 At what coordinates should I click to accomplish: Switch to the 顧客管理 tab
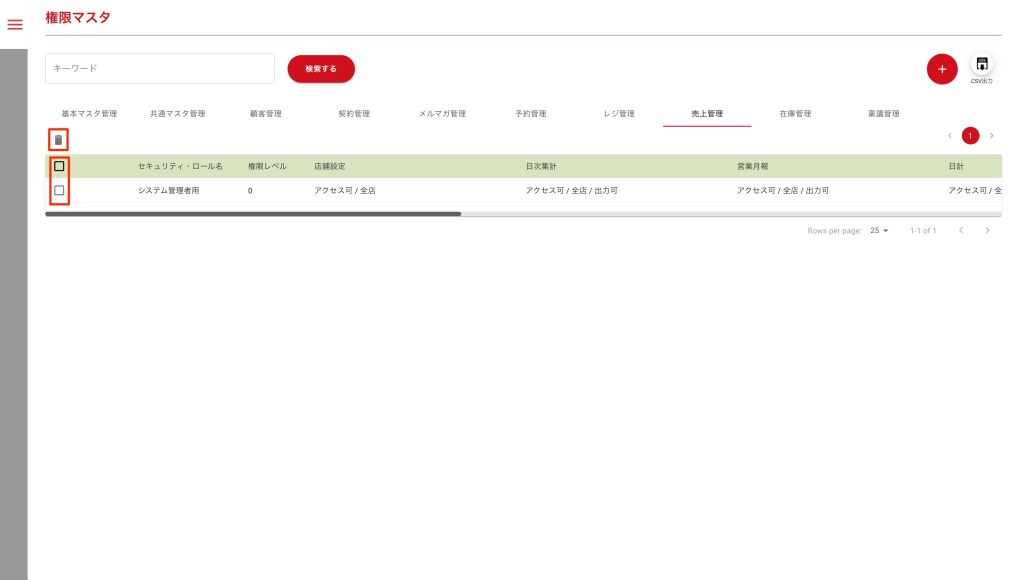tap(265, 114)
